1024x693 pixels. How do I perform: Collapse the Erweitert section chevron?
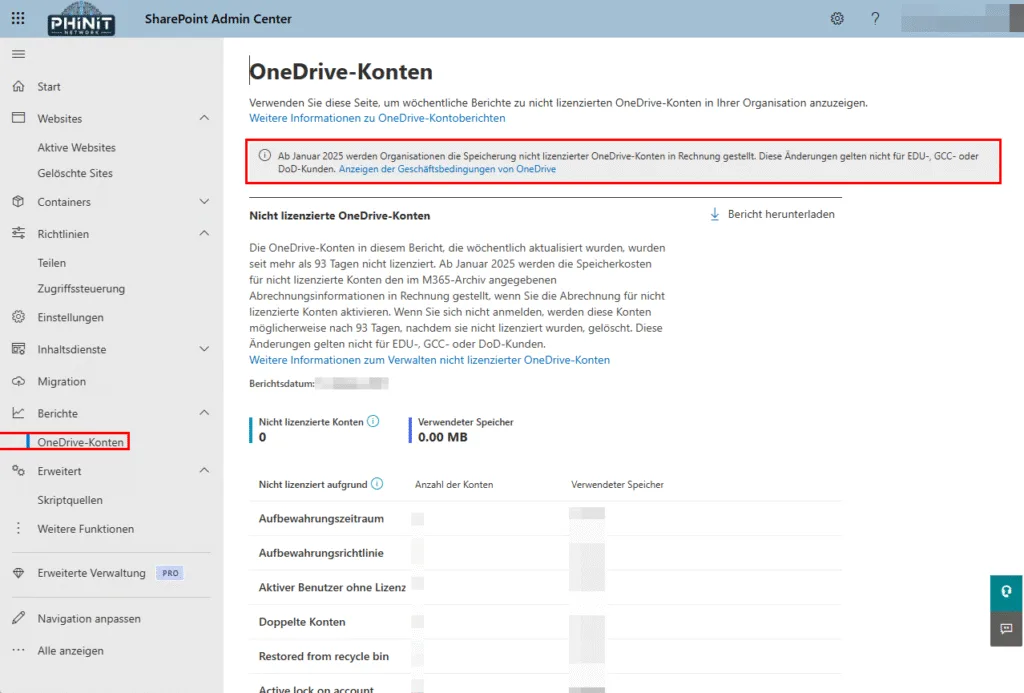tap(206, 470)
